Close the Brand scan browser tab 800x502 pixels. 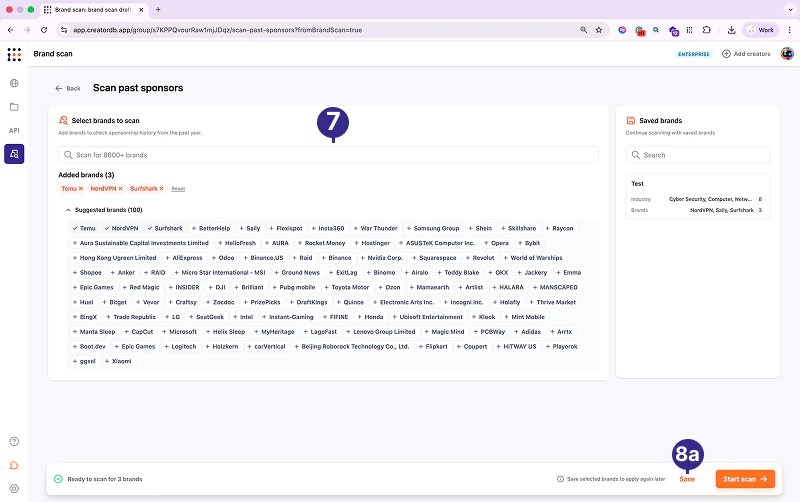141,10
